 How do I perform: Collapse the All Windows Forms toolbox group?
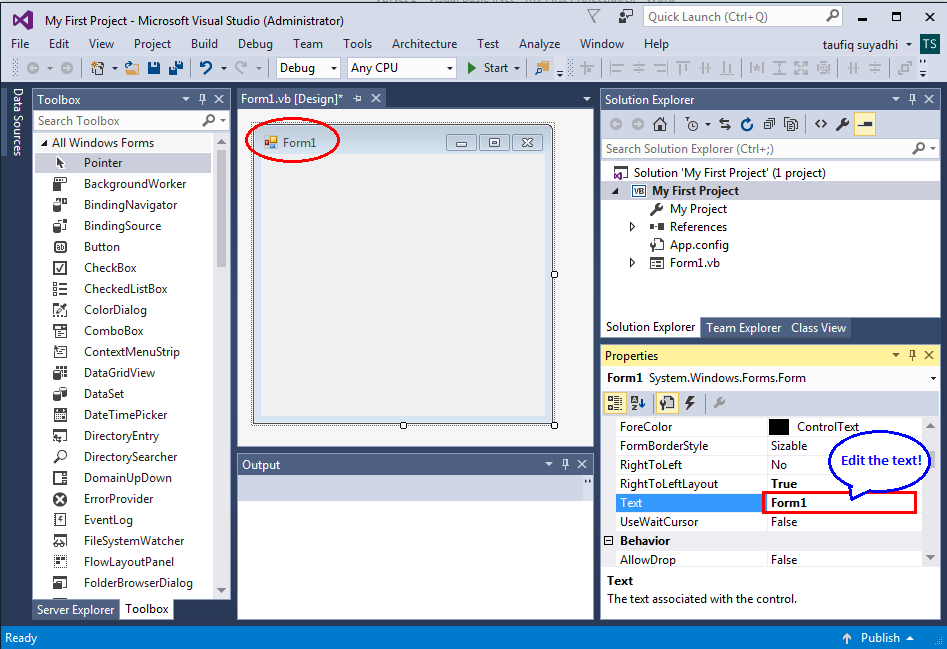(x=43, y=143)
